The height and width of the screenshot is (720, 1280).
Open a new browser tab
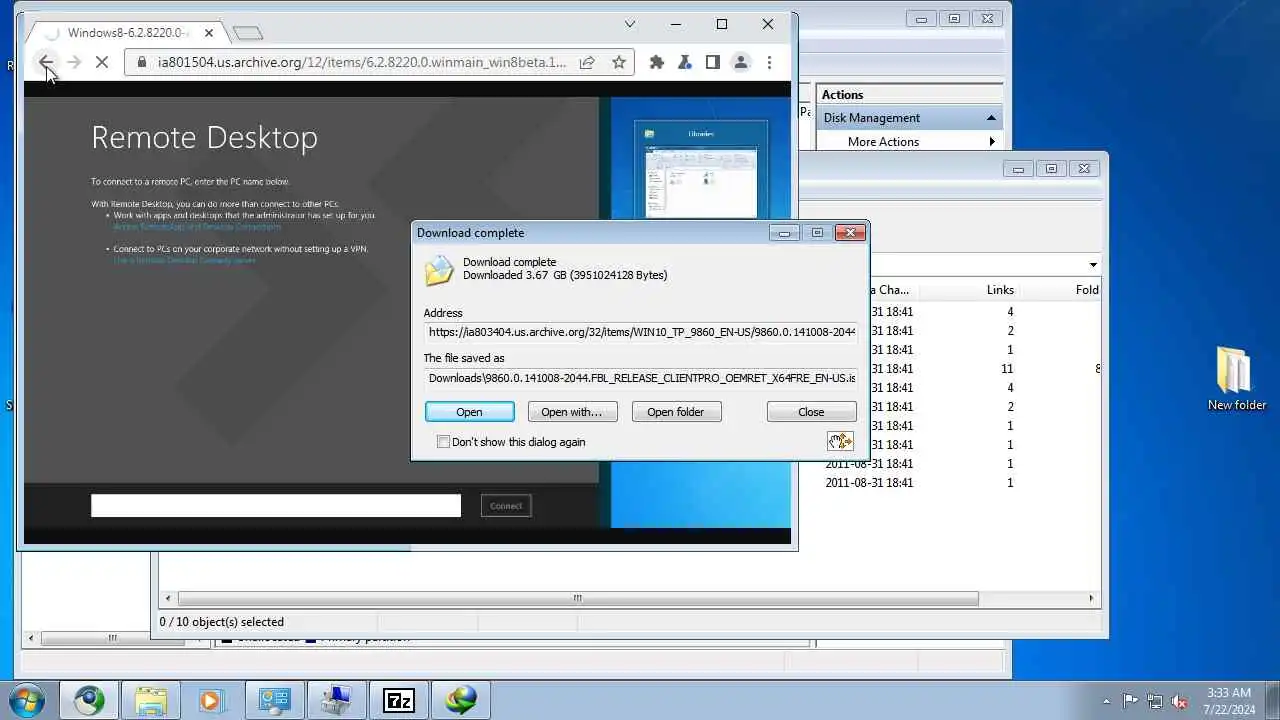click(x=247, y=33)
